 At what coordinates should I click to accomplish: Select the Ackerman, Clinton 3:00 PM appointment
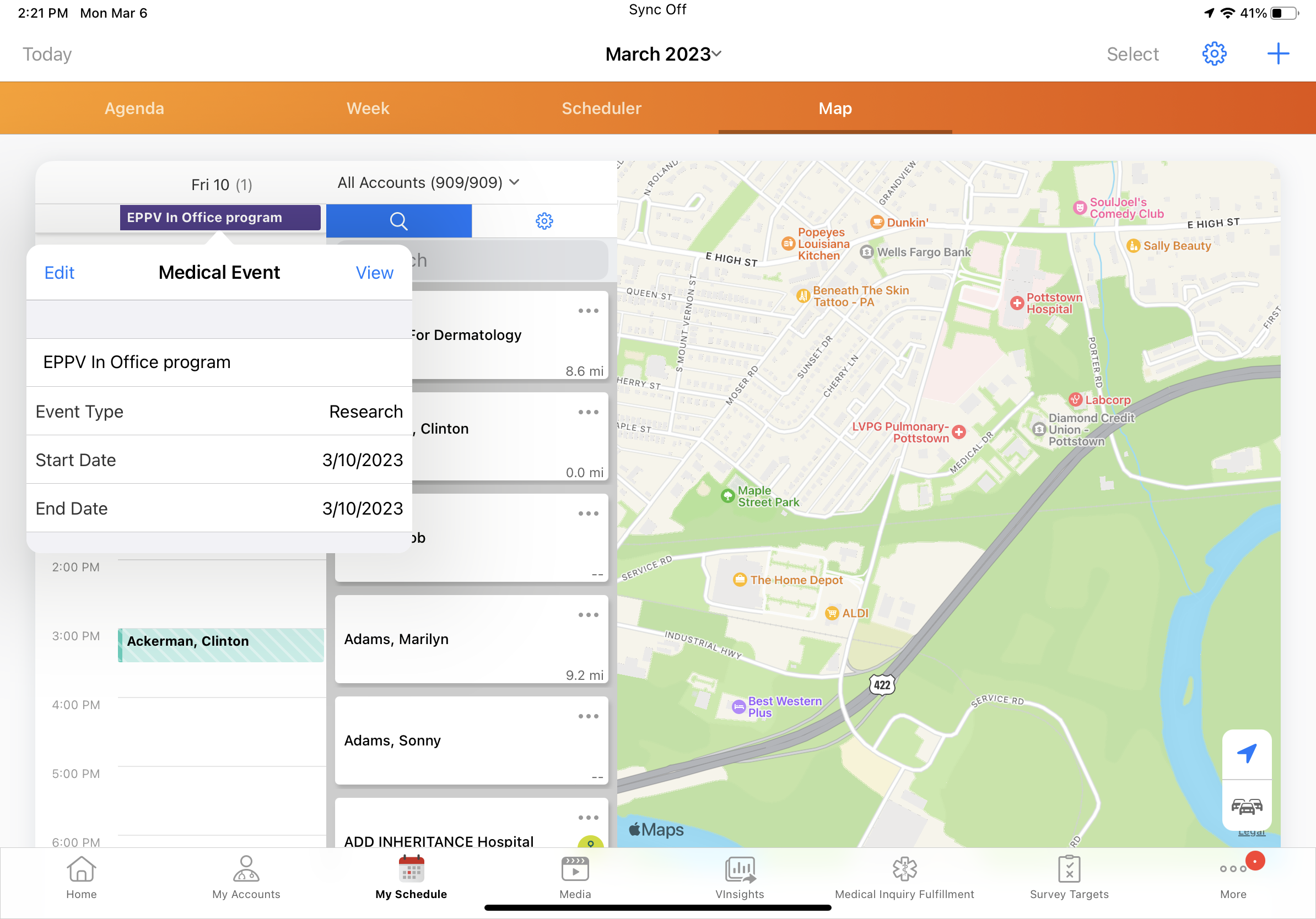pyautogui.click(x=220, y=645)
